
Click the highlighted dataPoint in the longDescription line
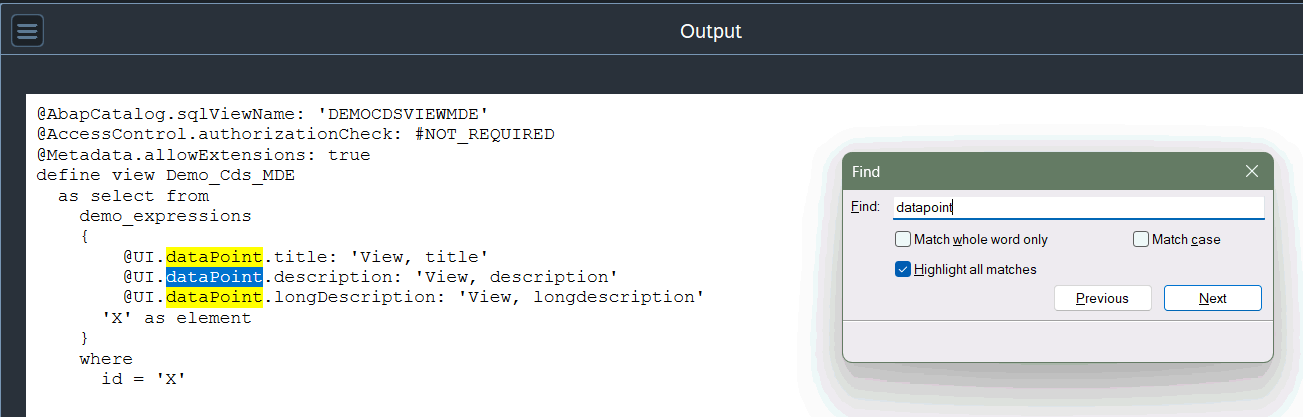214,297
